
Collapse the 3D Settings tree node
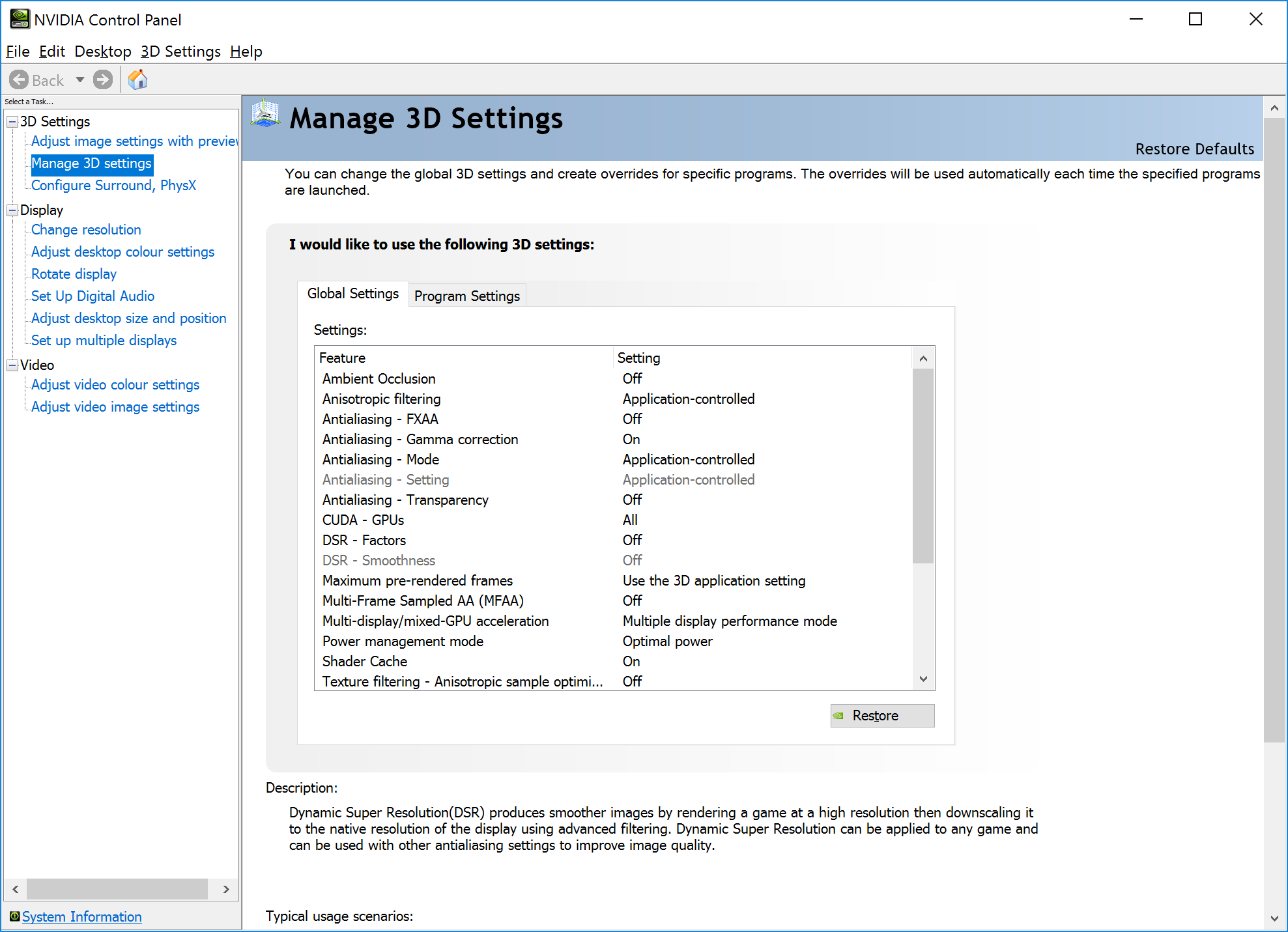coord(12,122)
